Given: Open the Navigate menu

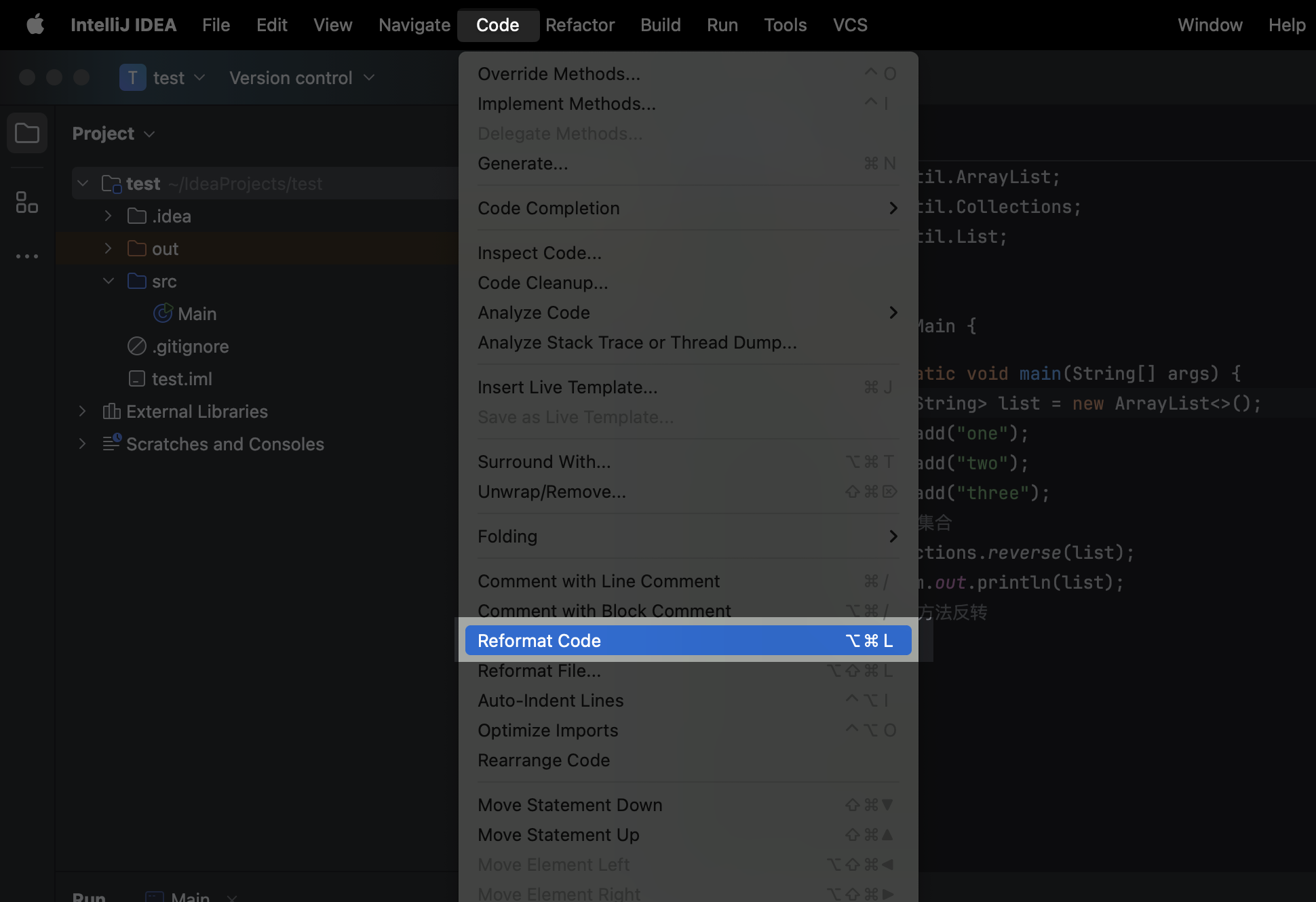Looking at the screenshot, I should coord(414,25).
